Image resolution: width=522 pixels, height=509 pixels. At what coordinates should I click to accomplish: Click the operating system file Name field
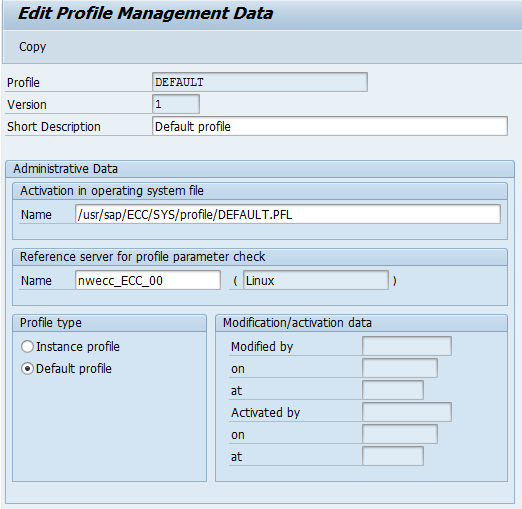pyautogui.click(x=288, y=214)
